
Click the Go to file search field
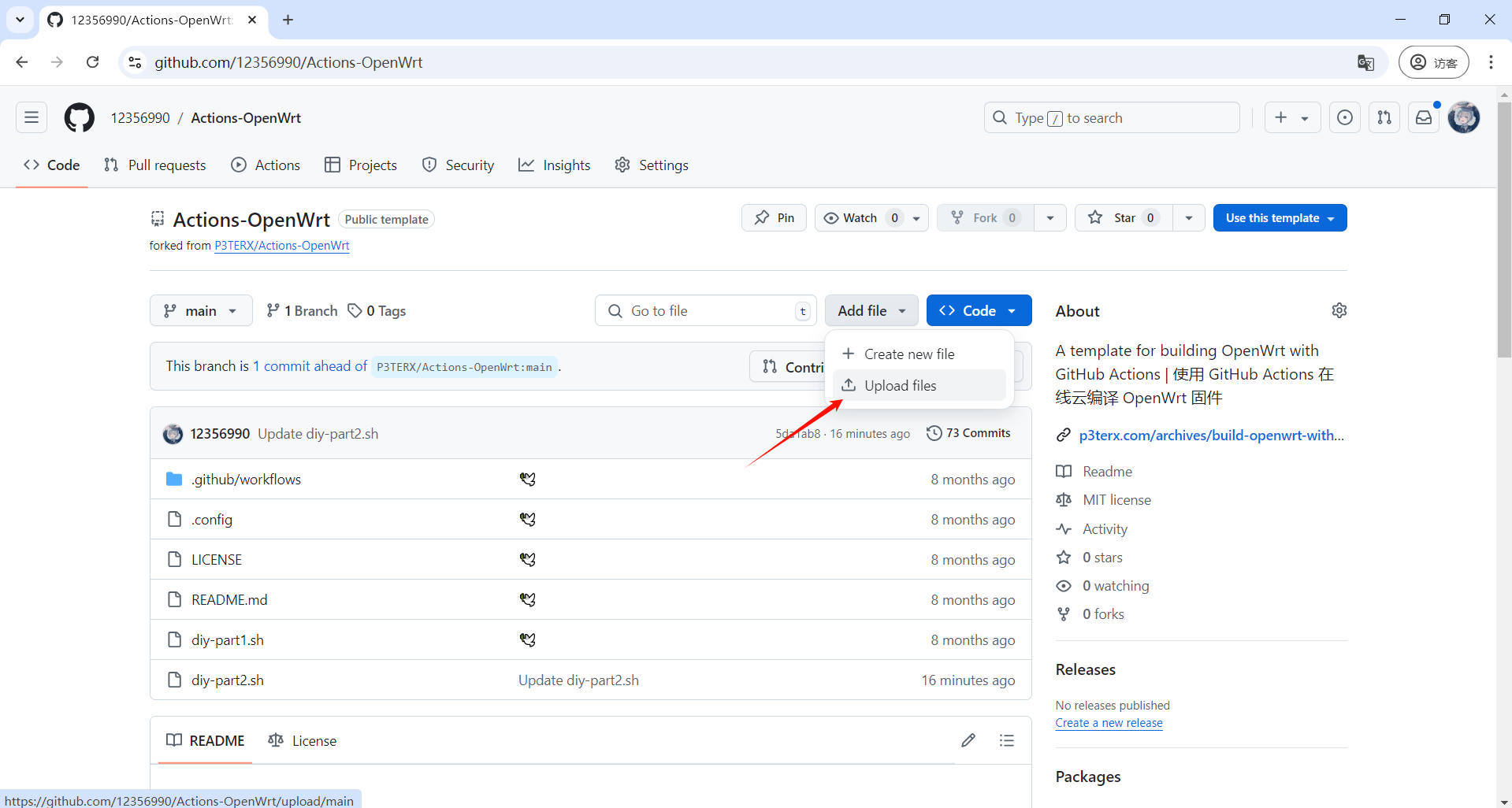(x=705, y=311)
